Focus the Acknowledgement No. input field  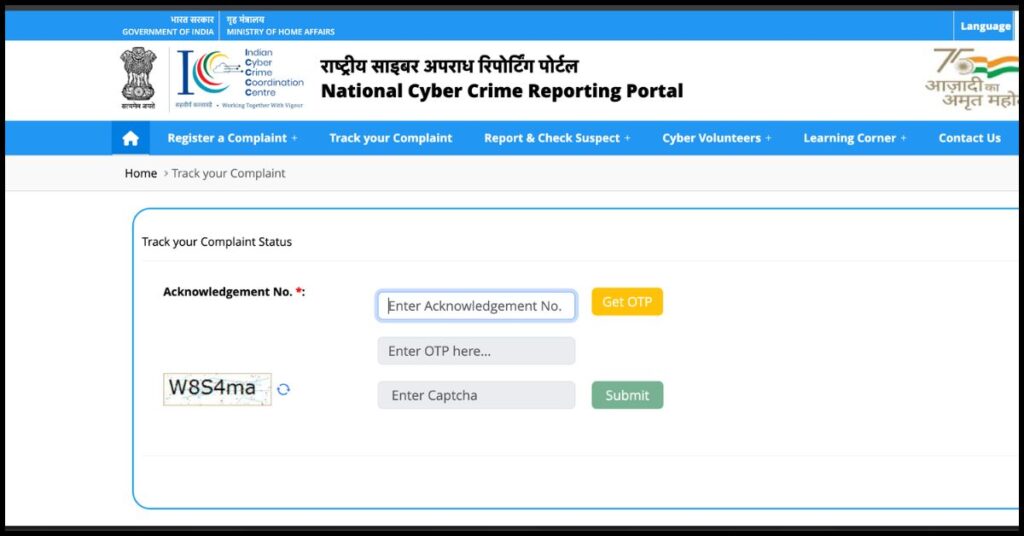click(x=476, y=306)
